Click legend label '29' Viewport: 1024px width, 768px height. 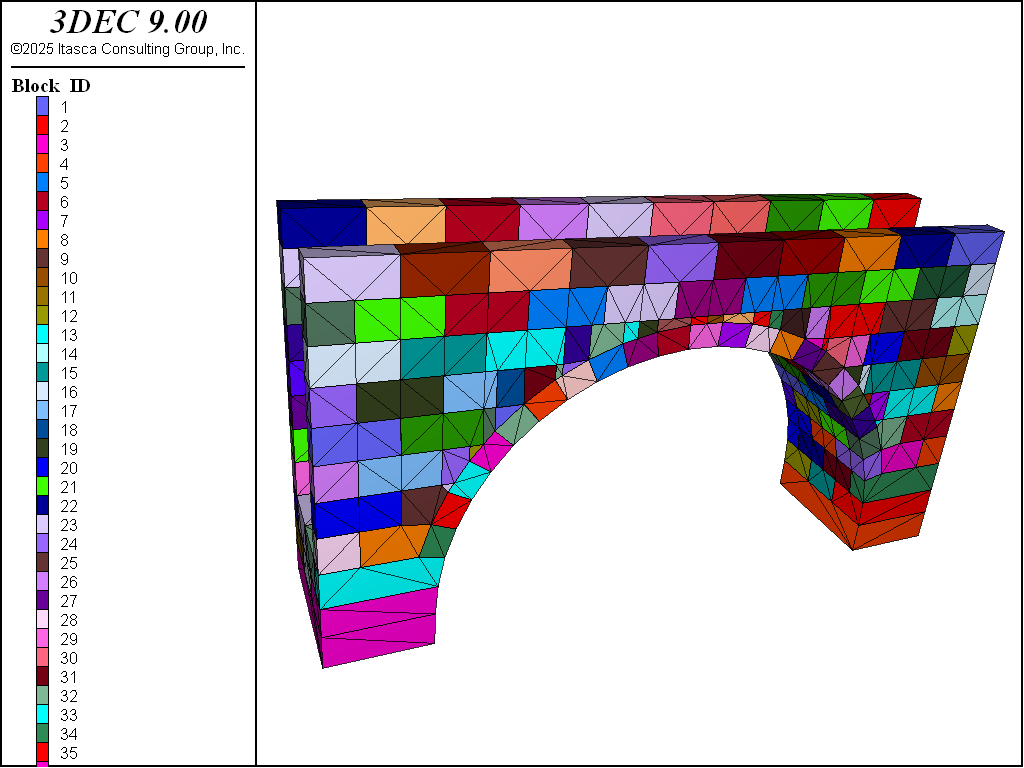click(x=69, y=639)
